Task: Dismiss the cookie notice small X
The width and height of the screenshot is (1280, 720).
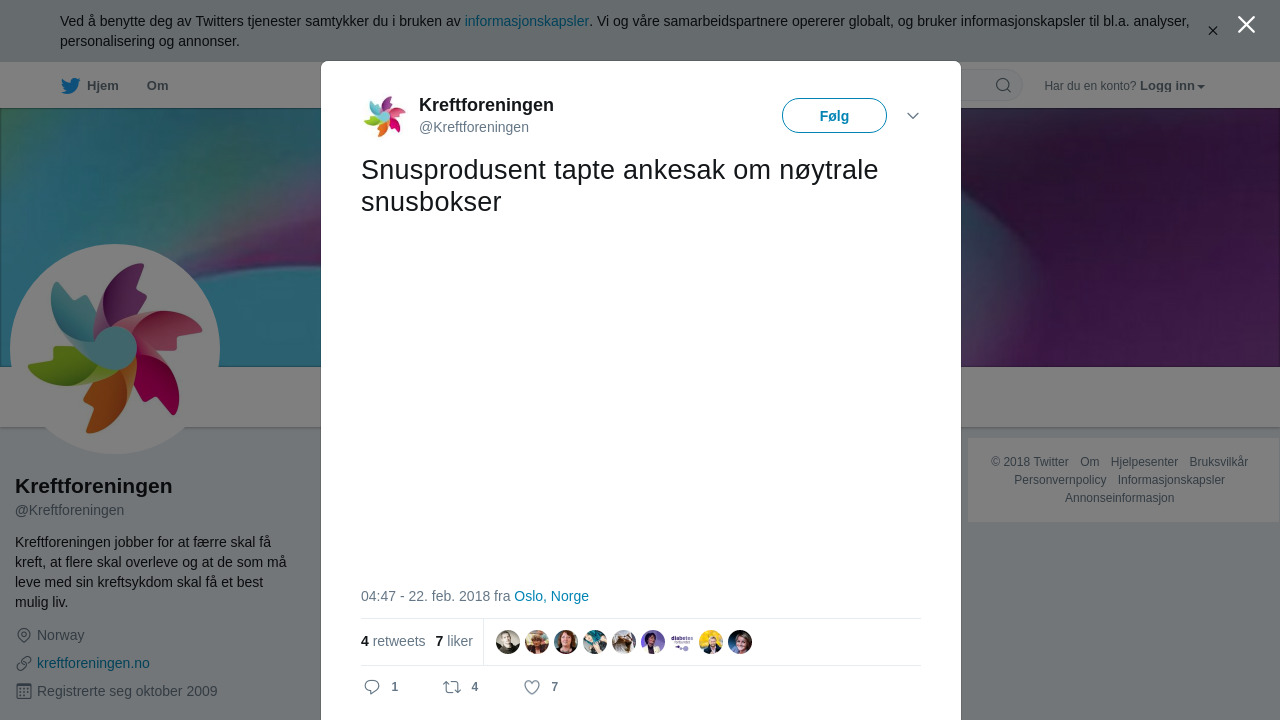Action: click(x=1212, y=31)
